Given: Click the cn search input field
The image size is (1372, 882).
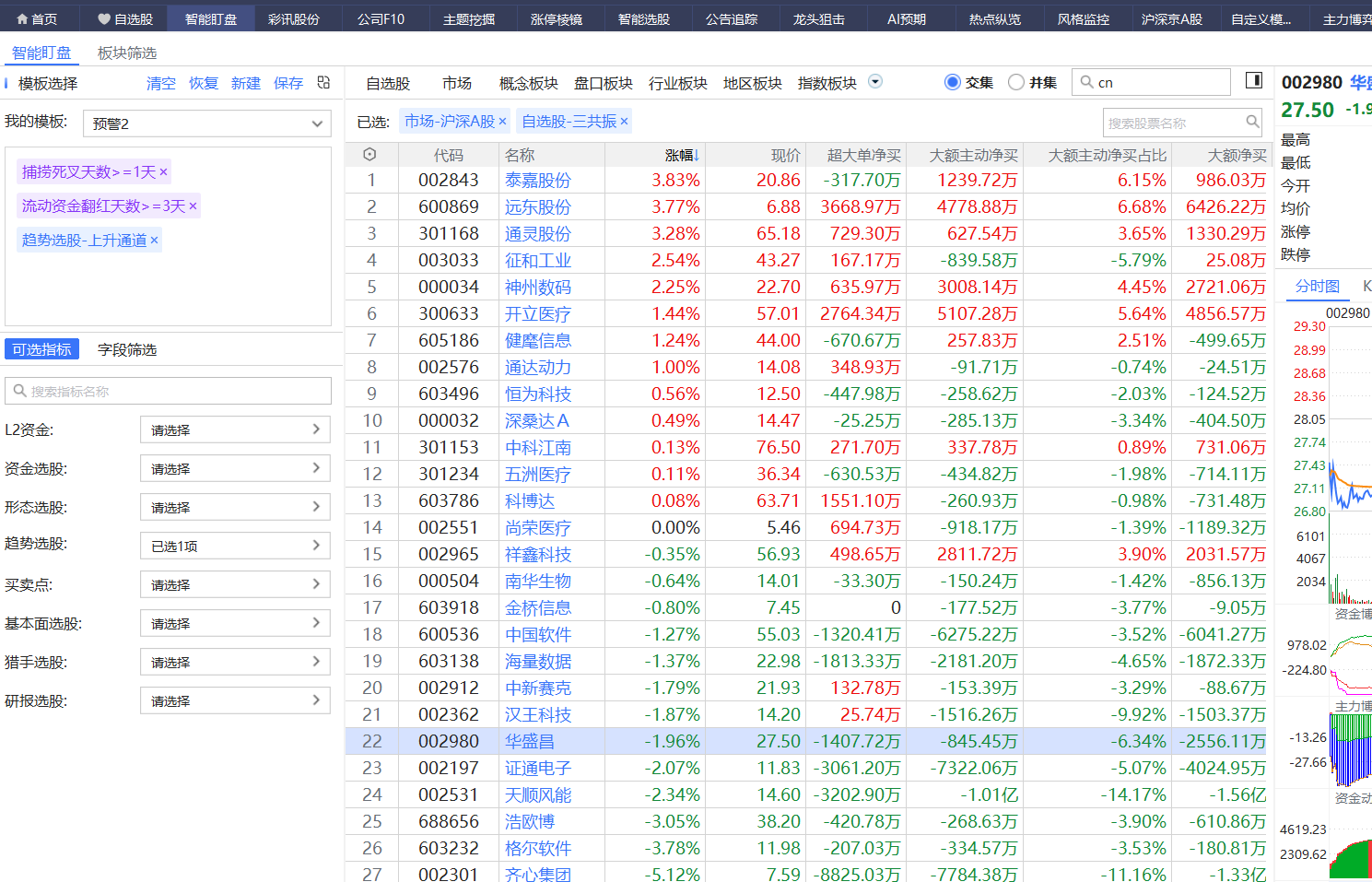Looking at the screenshot, I should [x=1152, y=82].
